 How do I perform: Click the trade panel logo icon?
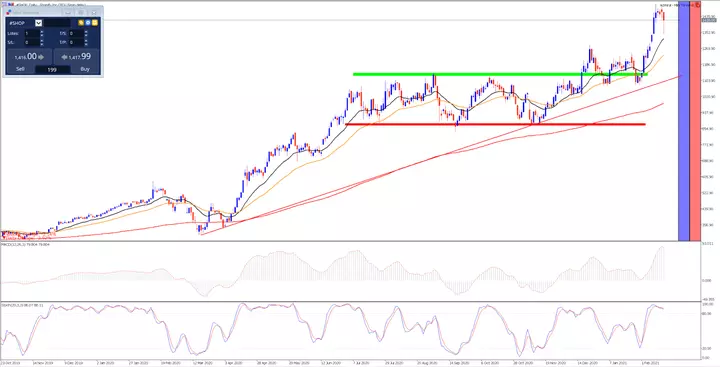point(9,12)
